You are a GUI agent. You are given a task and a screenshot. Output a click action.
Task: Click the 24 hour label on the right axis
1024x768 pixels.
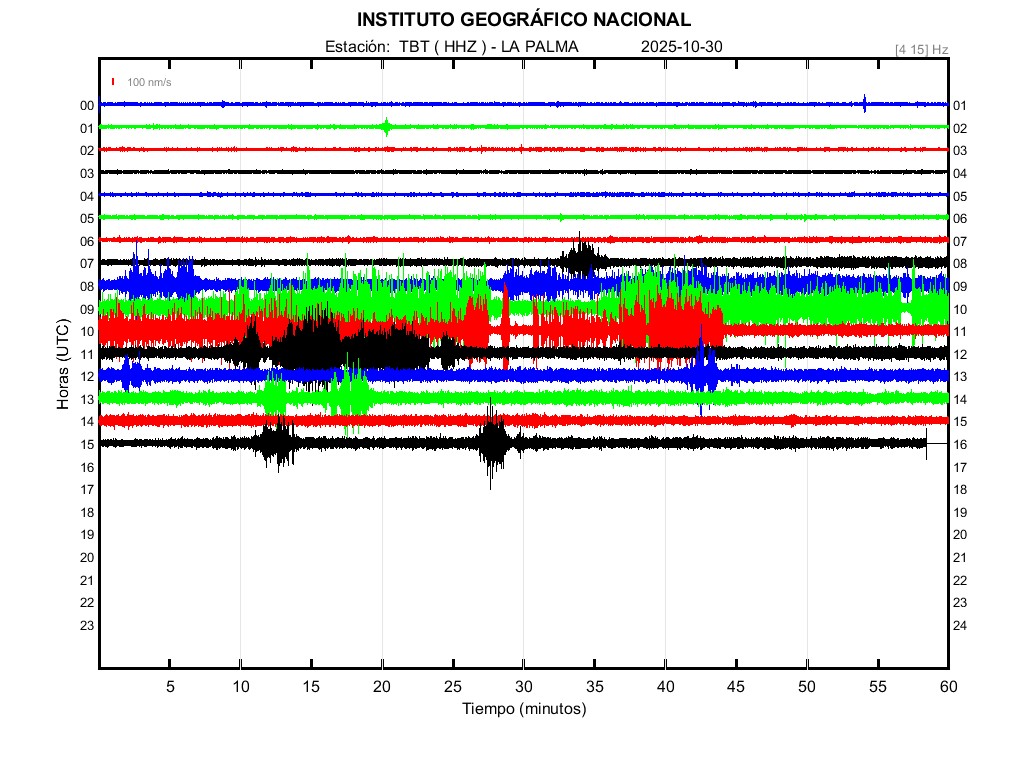pyautogui.click(x=959, y=625)
